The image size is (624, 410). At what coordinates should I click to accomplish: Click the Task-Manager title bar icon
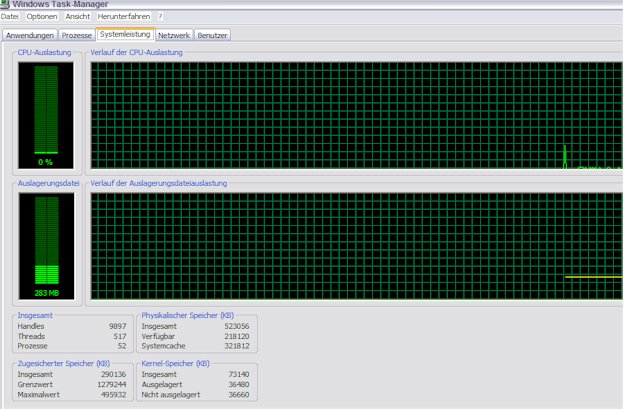pos(4,4)
